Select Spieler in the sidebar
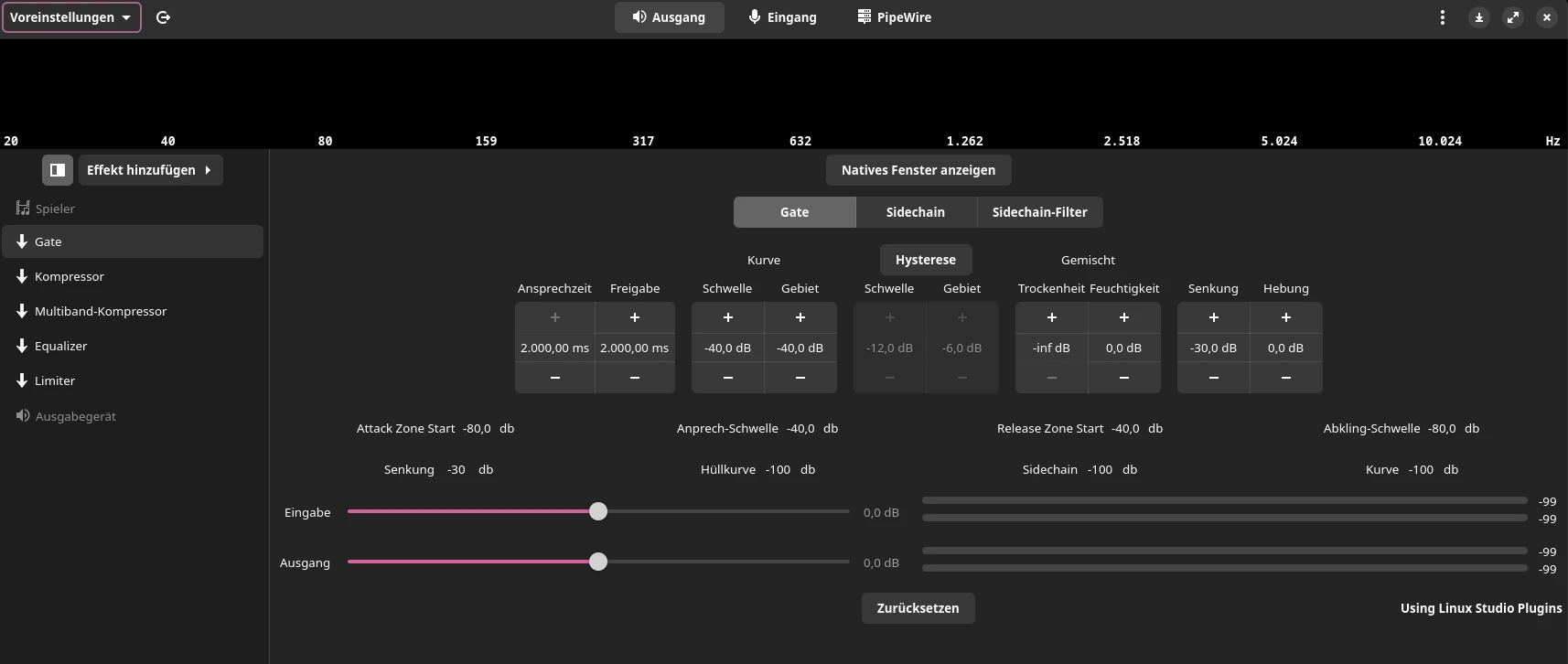The width and height of the screenshot is (1568, 664). (133, 209)
